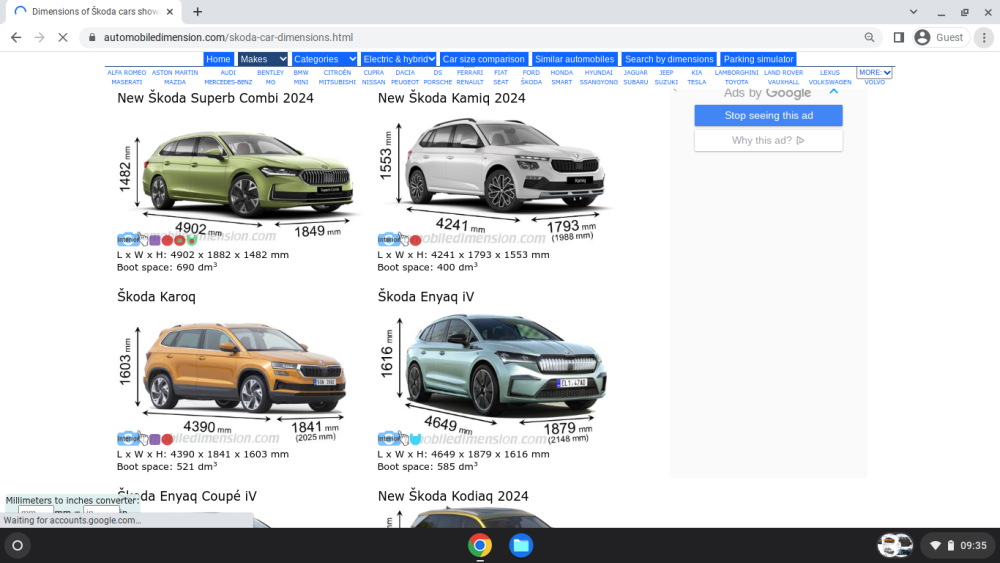Open the ChromeOS launcher circle
The width and height of the screenshot is (1000, 563).
18,545
